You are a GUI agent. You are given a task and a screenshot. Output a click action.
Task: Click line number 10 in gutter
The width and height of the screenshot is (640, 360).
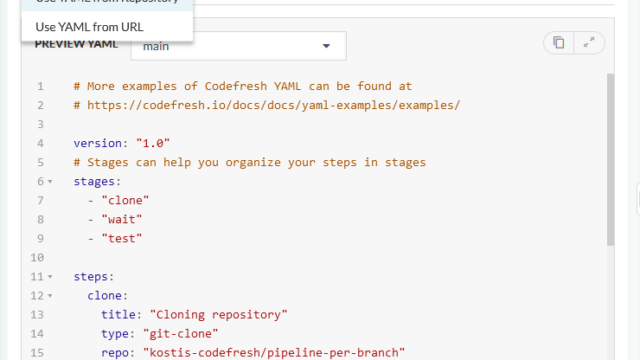[x=37, y=258]
